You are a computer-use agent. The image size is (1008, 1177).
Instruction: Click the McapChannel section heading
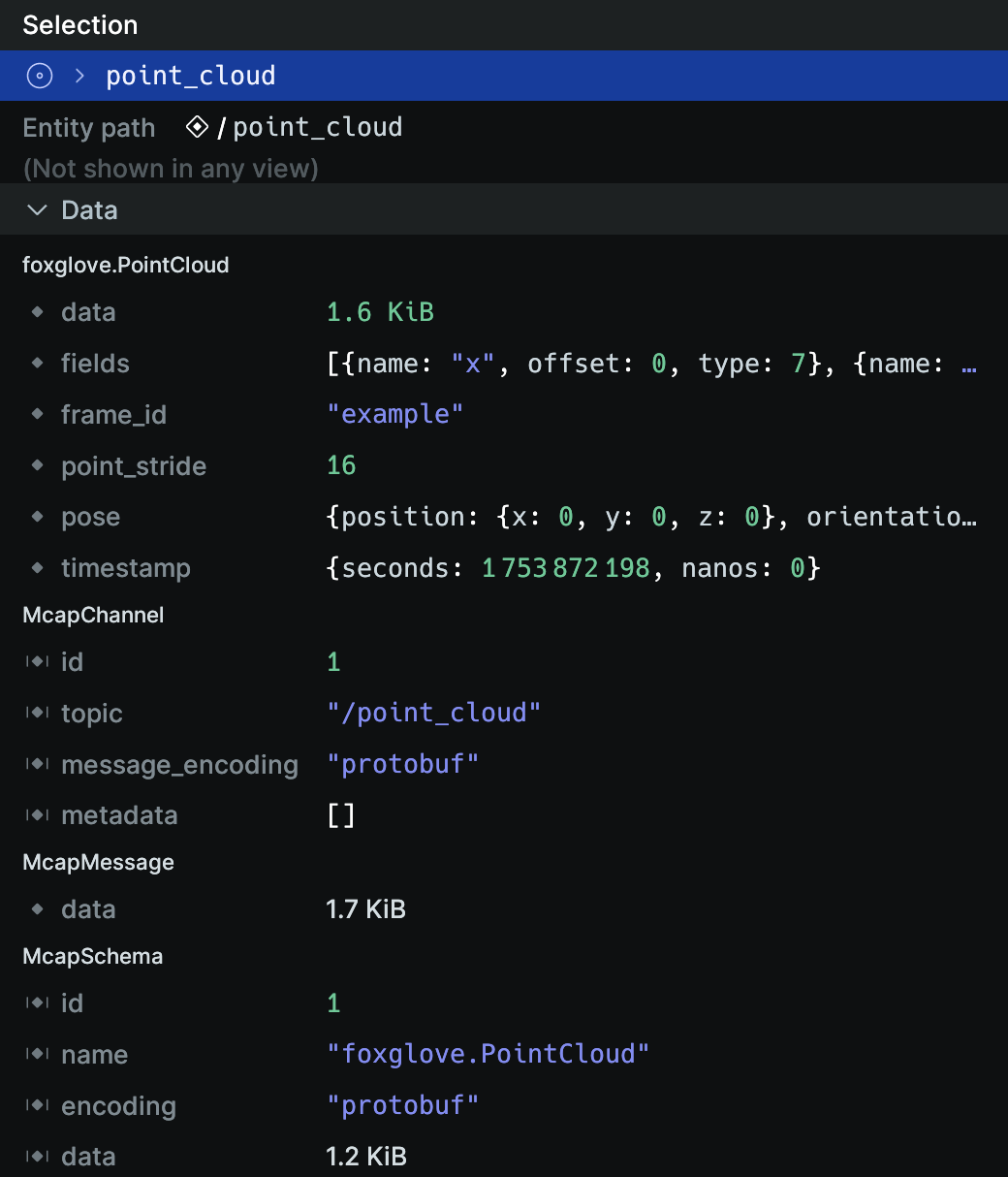pos(93,615)
